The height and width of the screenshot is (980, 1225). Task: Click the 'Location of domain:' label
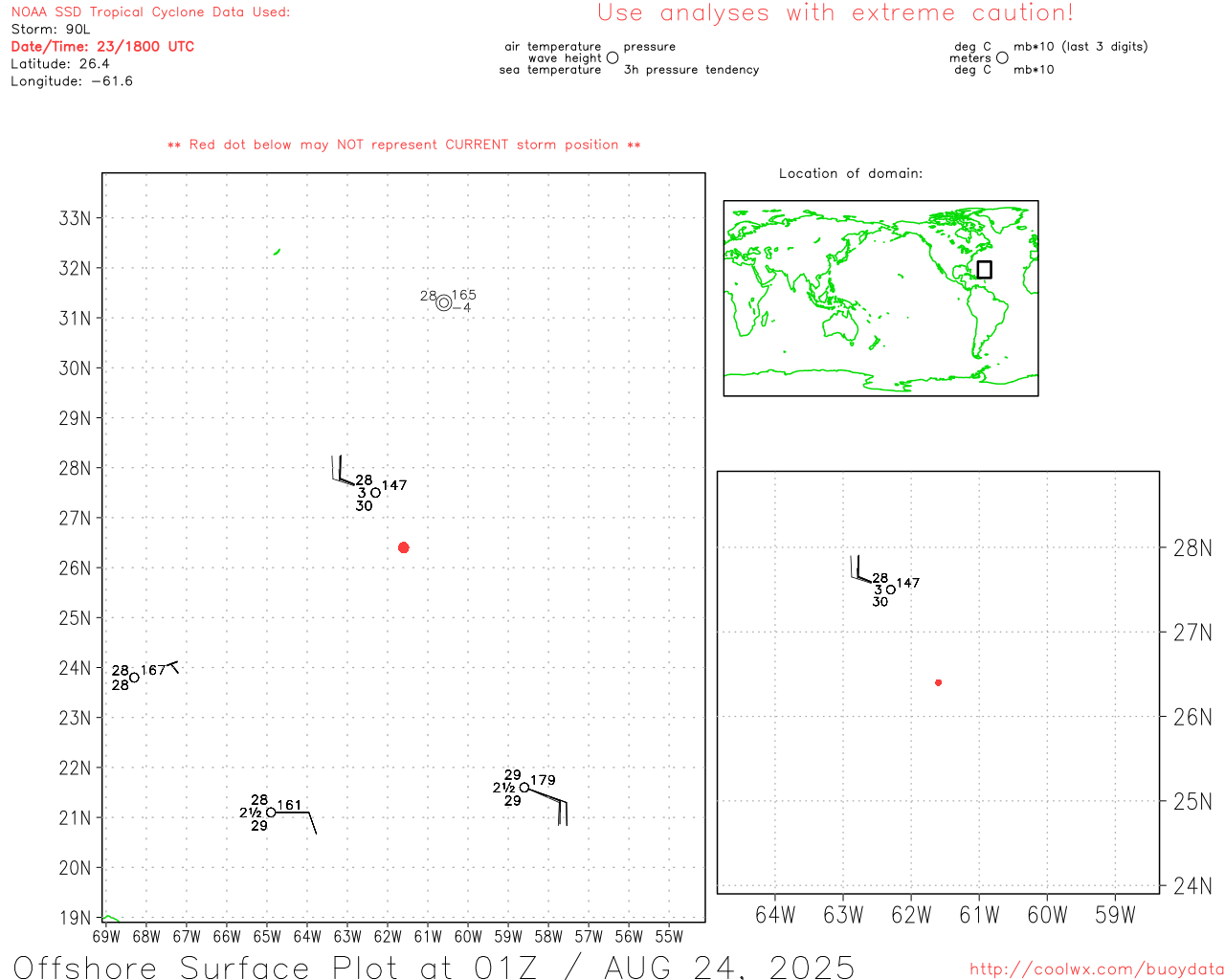click(x=851, y=173)
